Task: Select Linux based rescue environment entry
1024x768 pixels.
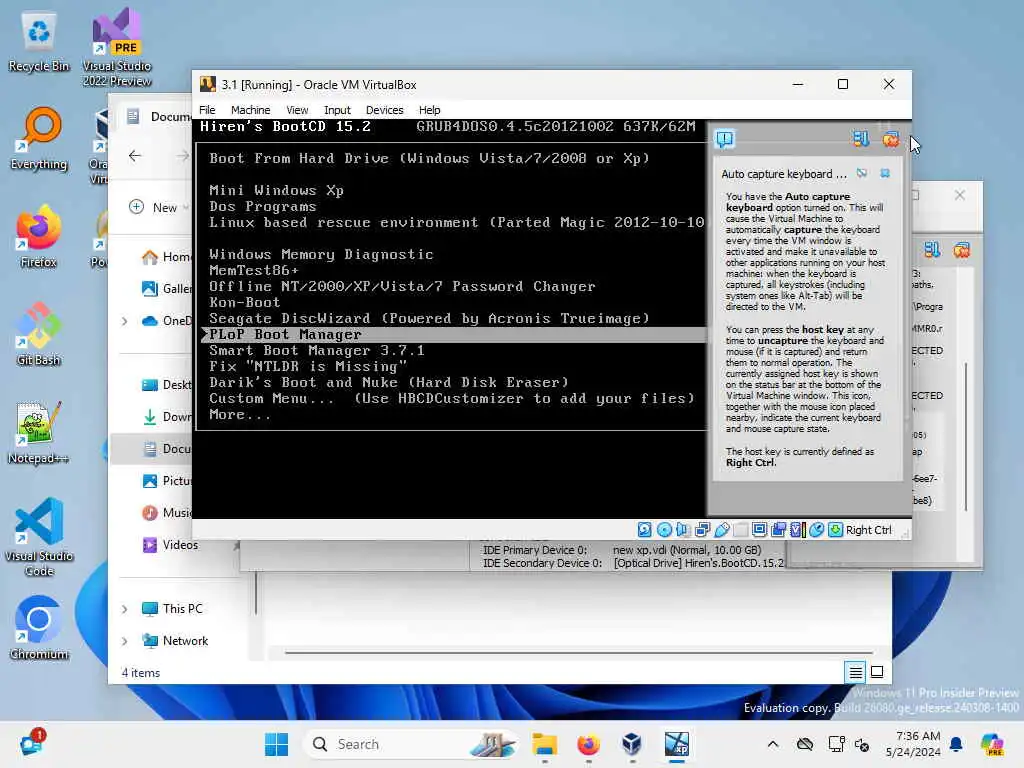Action: (456, 222)
